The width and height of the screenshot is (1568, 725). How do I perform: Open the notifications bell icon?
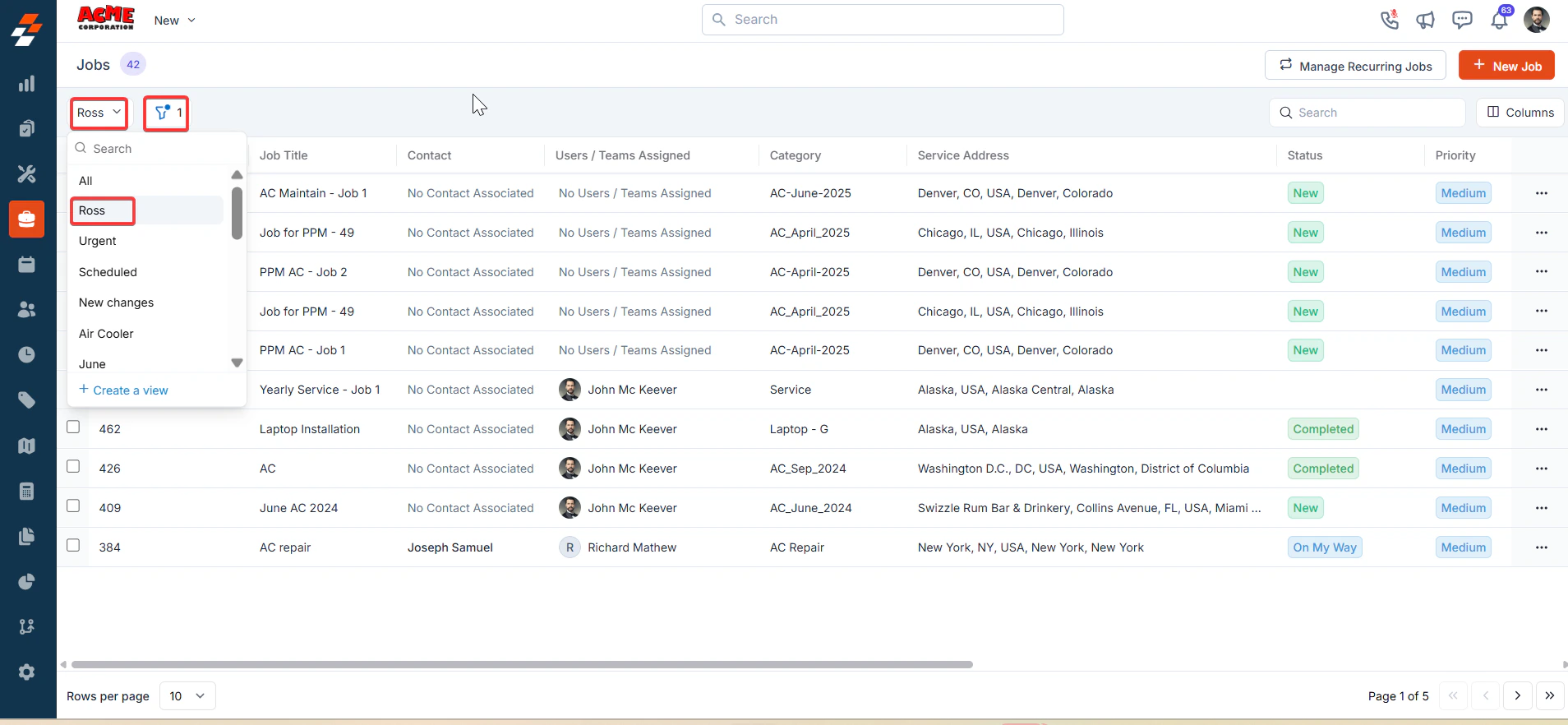[x=1500, y=20]
